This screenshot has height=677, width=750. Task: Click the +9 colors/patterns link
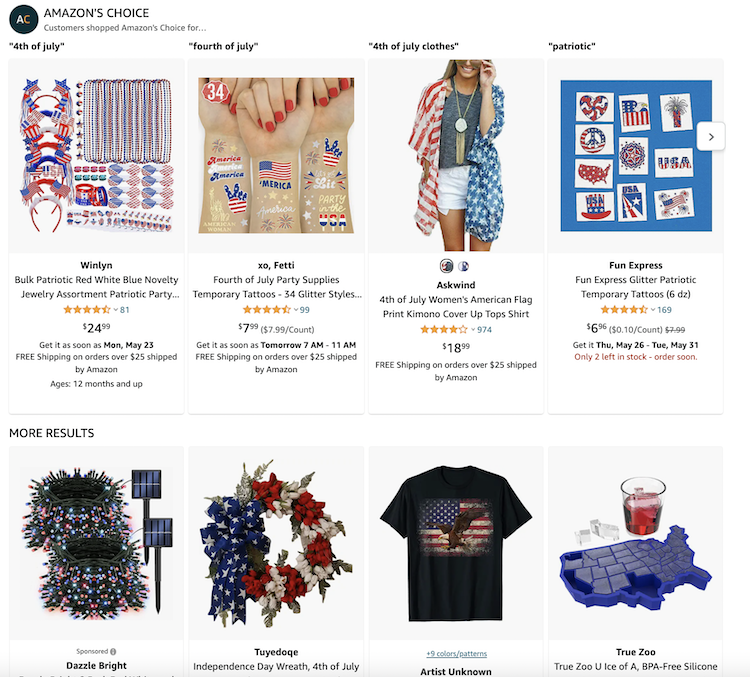click(x=456, y=654)
